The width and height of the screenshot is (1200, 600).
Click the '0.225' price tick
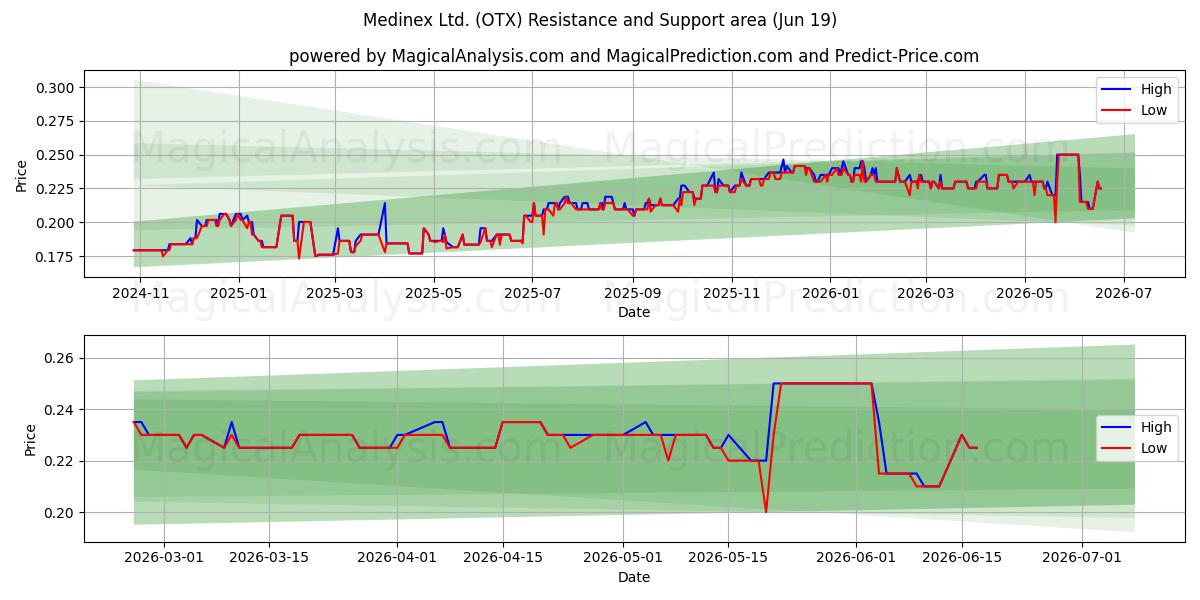[x=56, y=189]
